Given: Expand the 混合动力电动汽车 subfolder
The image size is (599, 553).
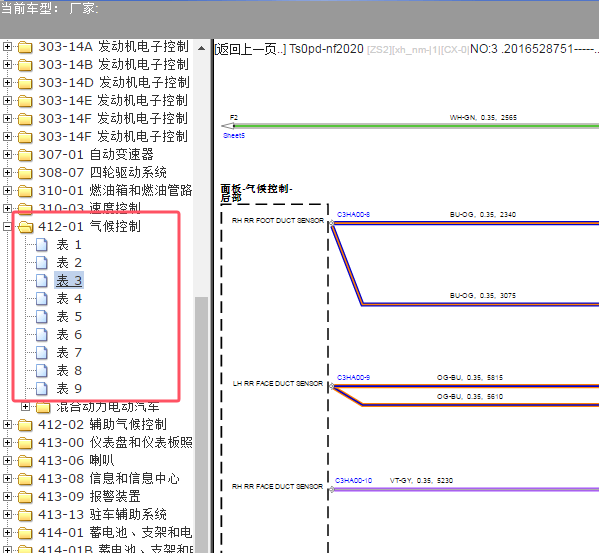Looking at the screenshot, I should point(25,406).
